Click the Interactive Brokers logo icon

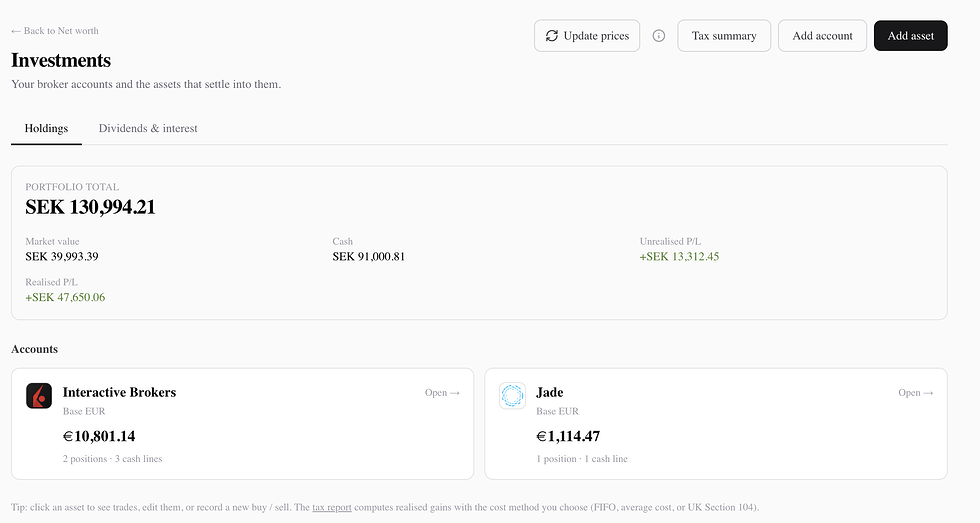point(39,396)
